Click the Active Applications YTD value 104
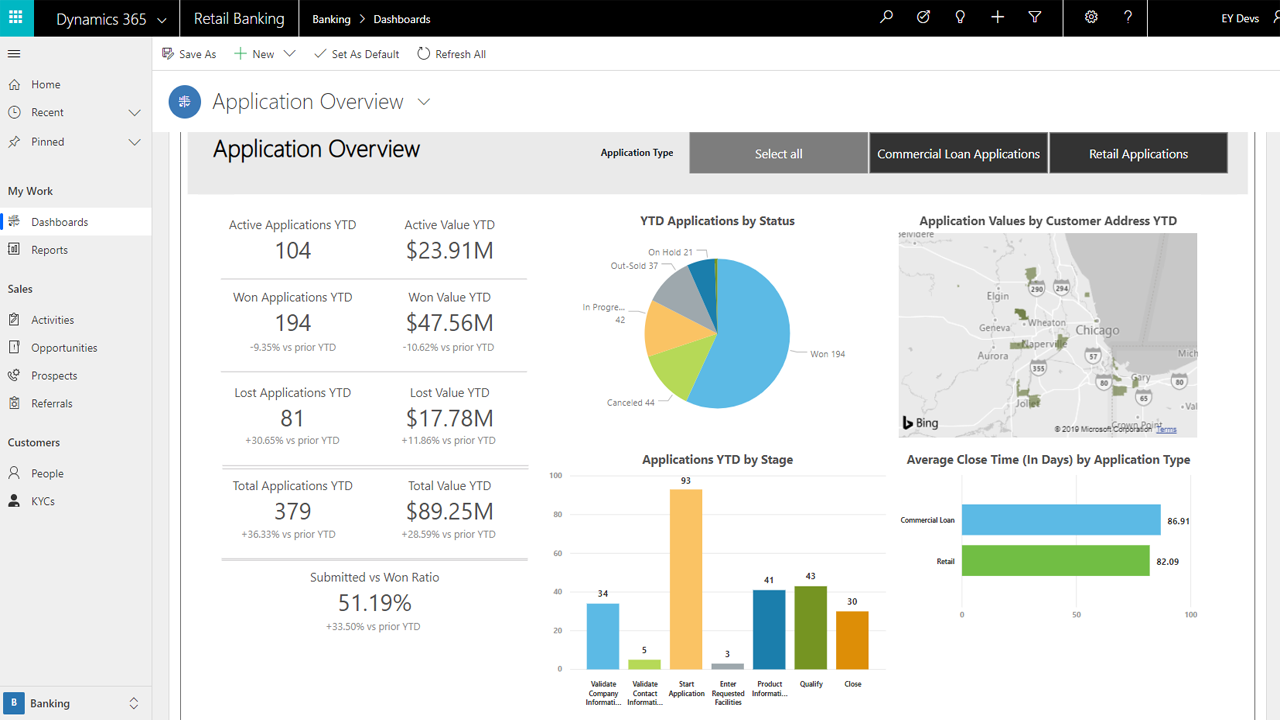Viewport: 1280px width, 720px height. point(293,251)
